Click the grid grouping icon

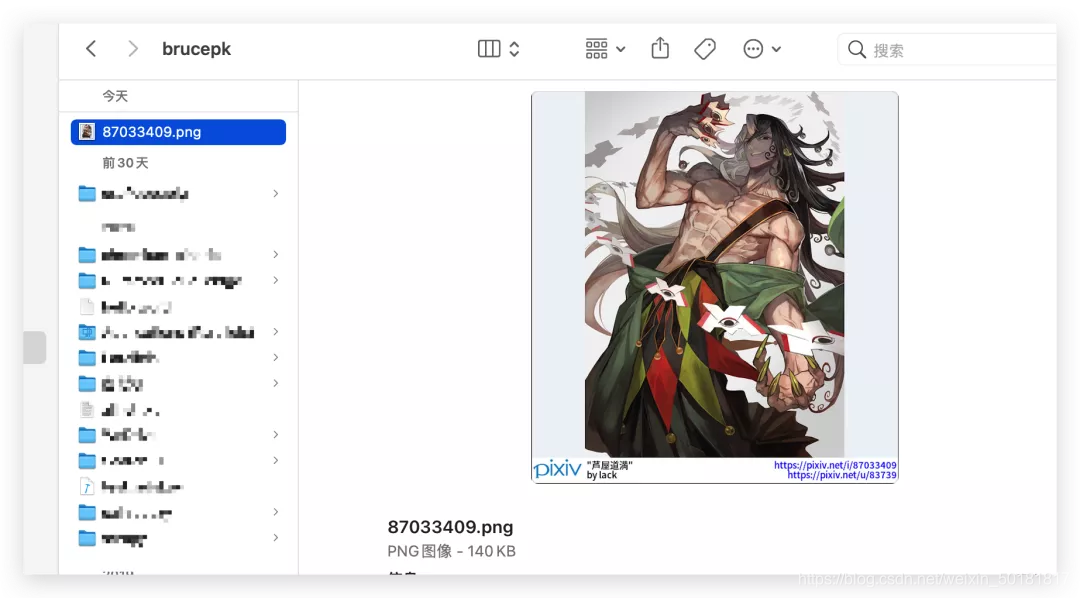point(596,49)
